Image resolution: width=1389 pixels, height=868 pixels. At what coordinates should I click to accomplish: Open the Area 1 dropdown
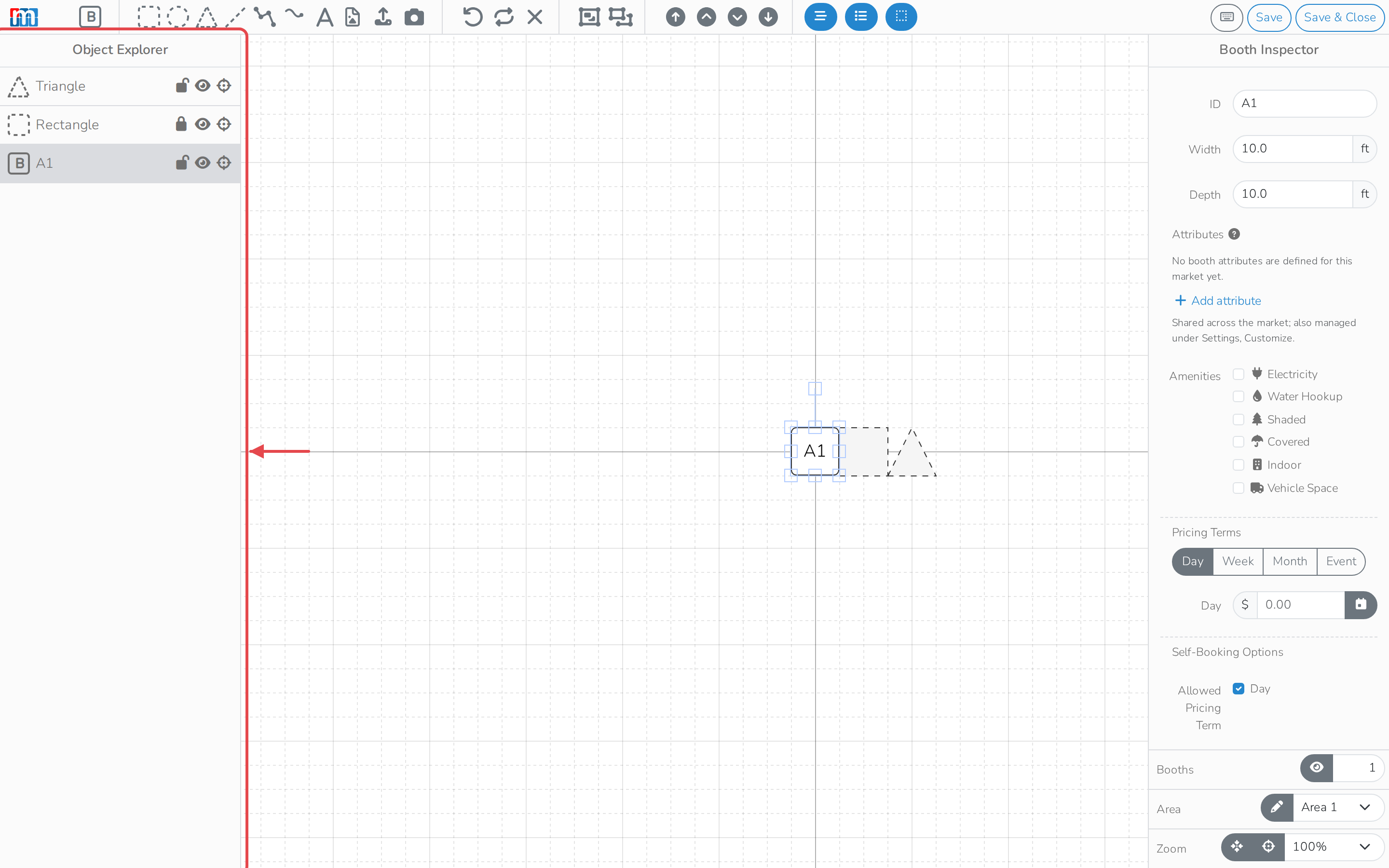pyautogui.click(x=1338, y=807)
